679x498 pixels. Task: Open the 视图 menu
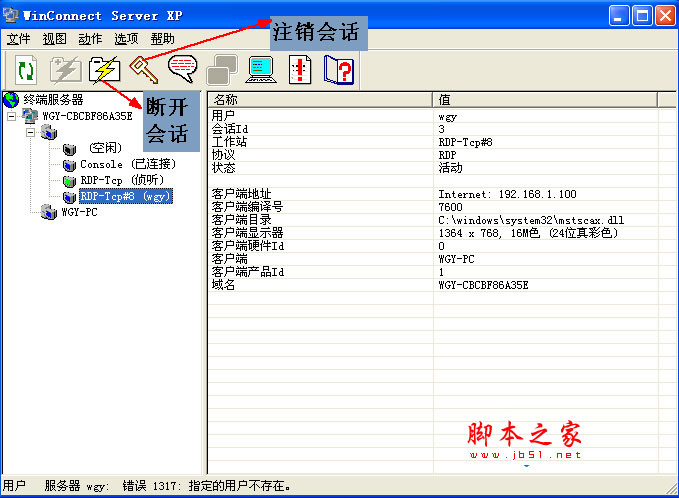click(x=55, y=39)
